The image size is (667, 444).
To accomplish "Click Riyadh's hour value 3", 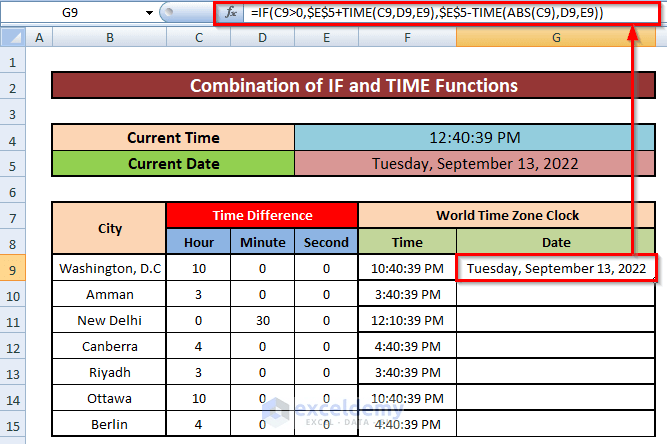I will click(199, 372).
